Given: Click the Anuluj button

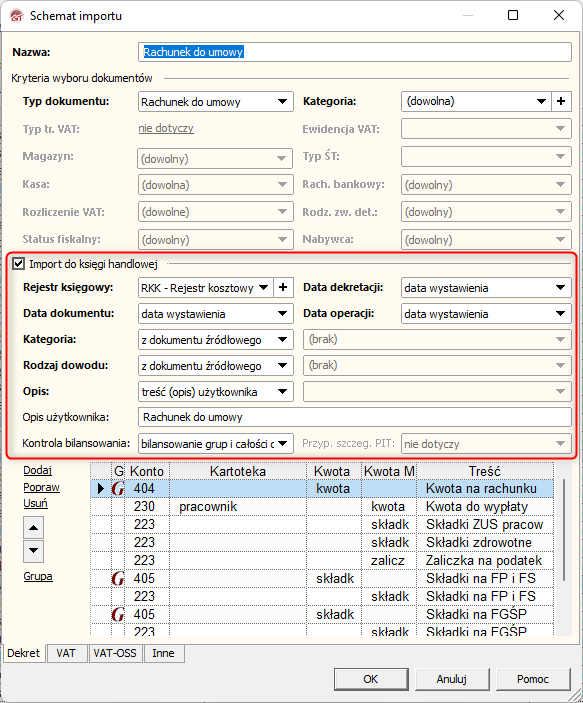Looking at the screenshot, I should tap(452, 679).
